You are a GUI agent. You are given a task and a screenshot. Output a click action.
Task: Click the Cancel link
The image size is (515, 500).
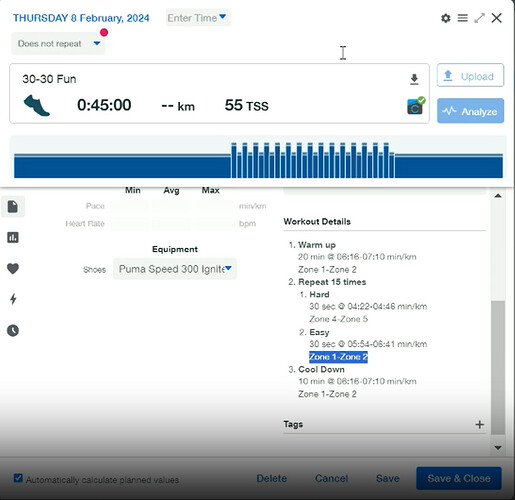(331, 478)
